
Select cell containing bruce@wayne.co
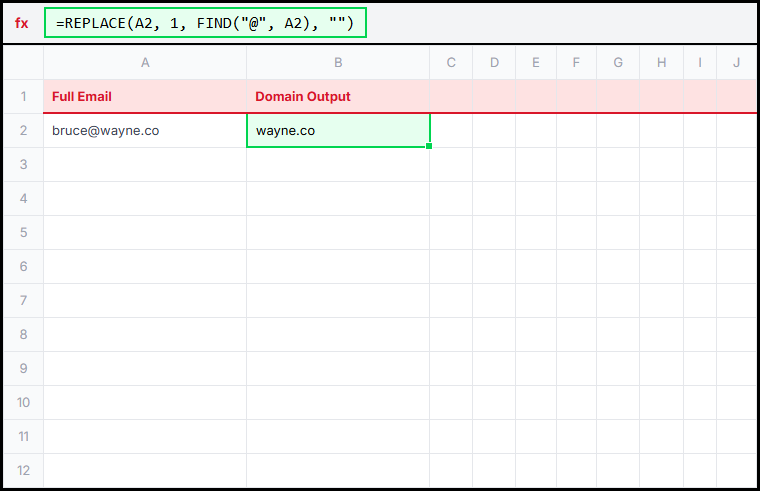[145, 130]
